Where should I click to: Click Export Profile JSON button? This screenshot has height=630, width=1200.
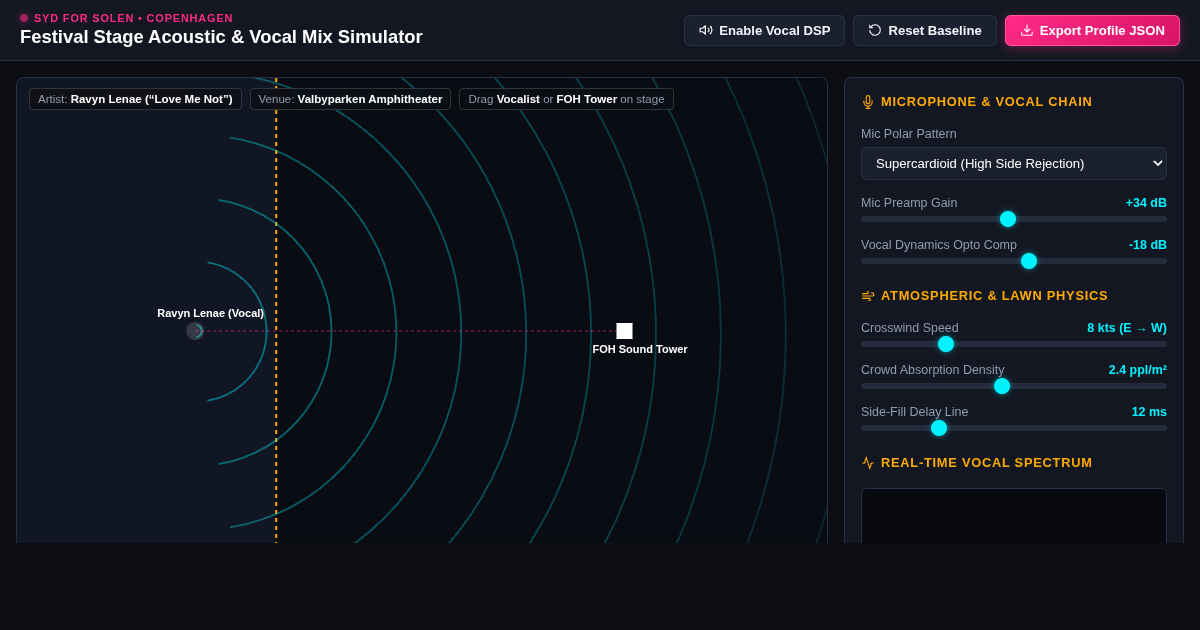pos(1092,30)
